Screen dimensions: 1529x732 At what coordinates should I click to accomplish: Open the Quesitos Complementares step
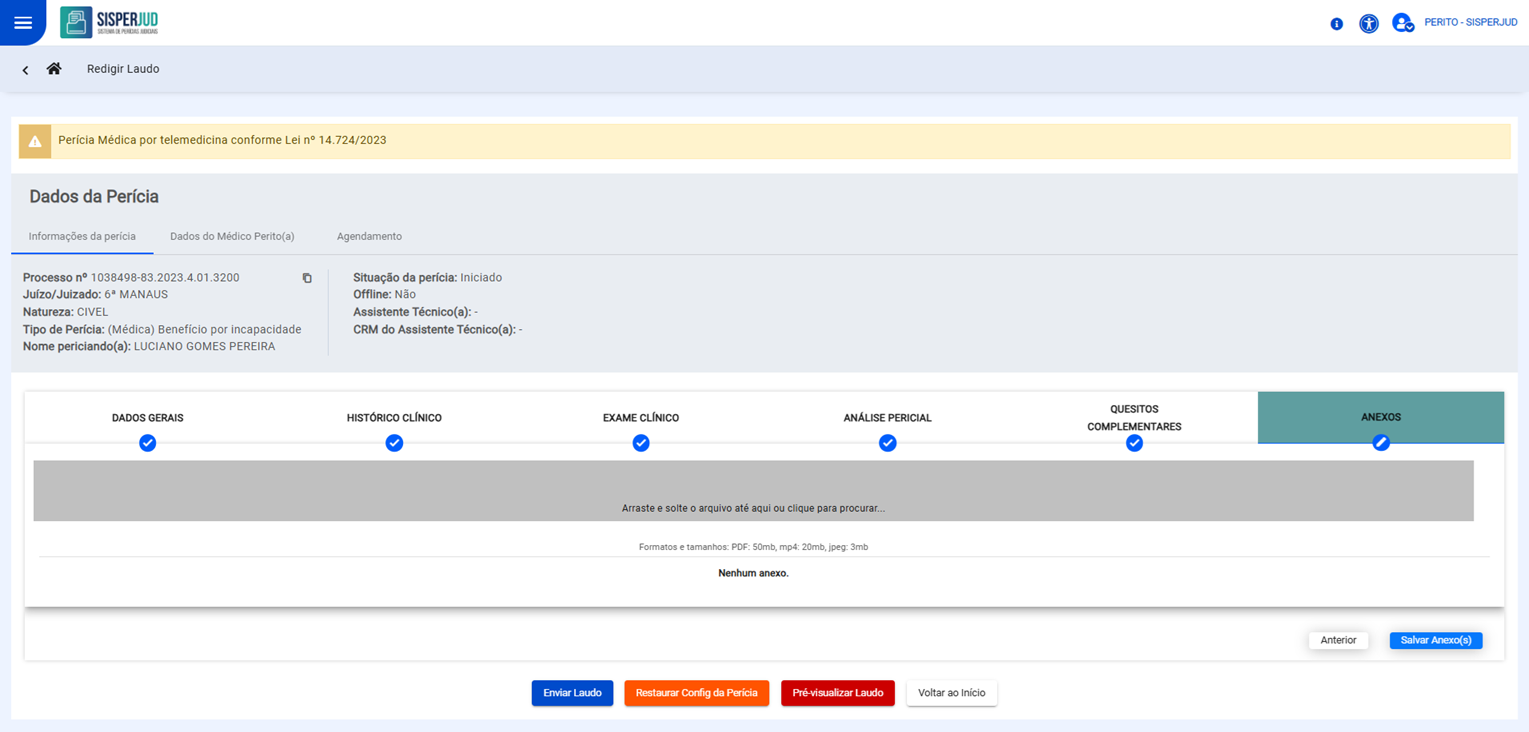pos(1134,418)
